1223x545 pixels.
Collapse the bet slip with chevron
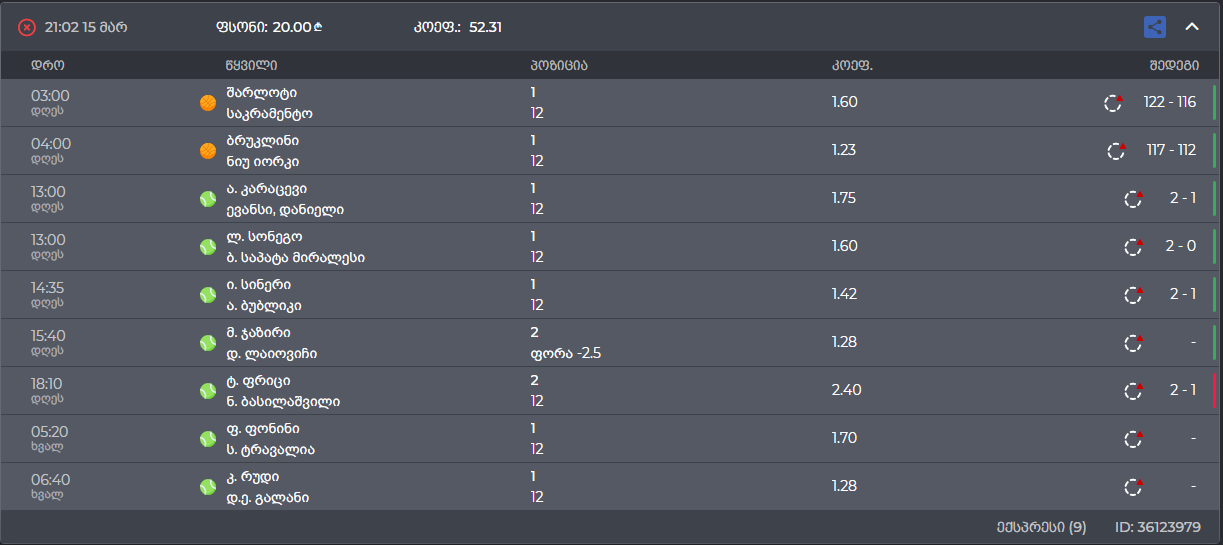click(x=1191, y=27)
